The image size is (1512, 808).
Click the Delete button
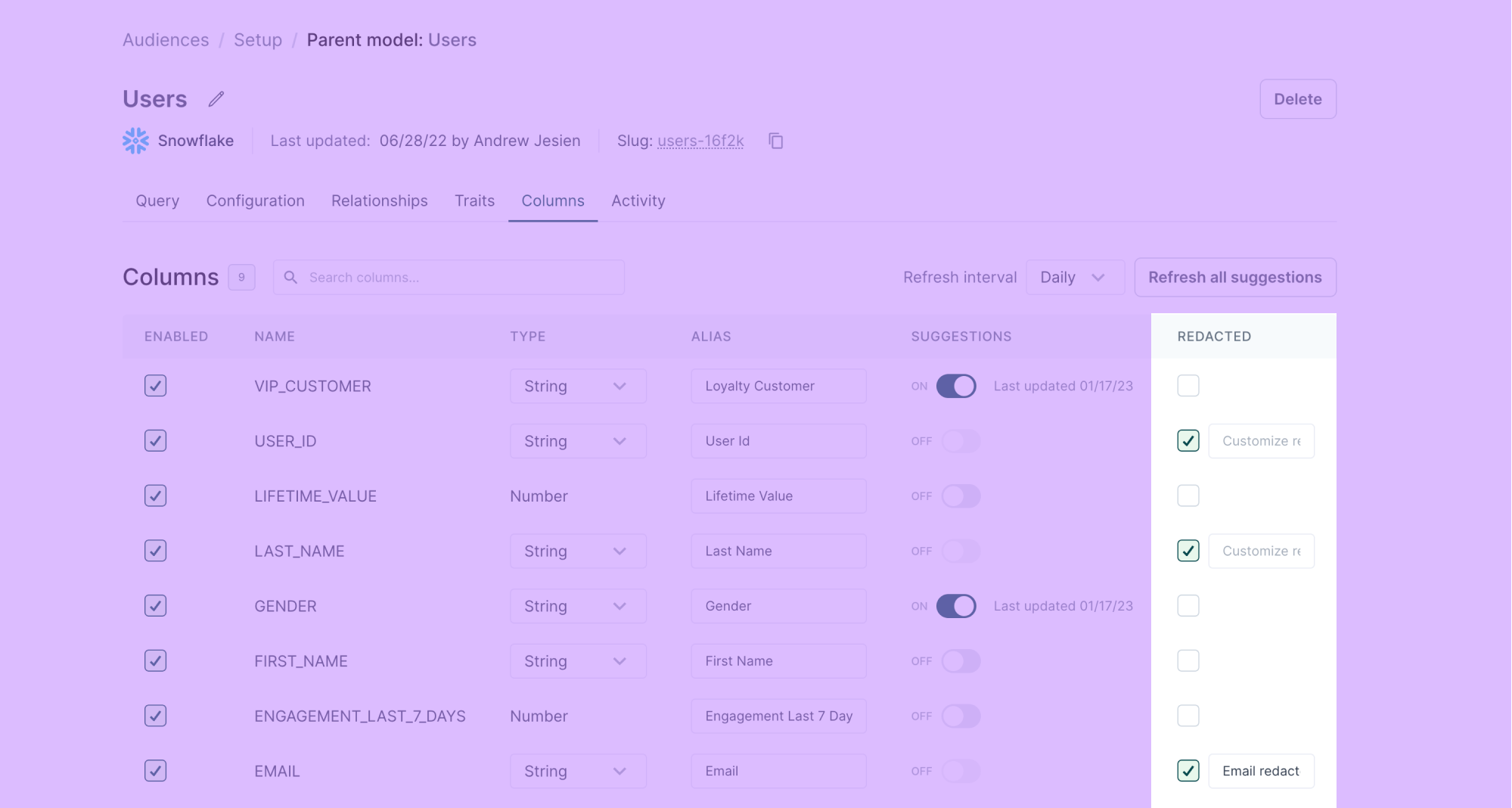1298,99
